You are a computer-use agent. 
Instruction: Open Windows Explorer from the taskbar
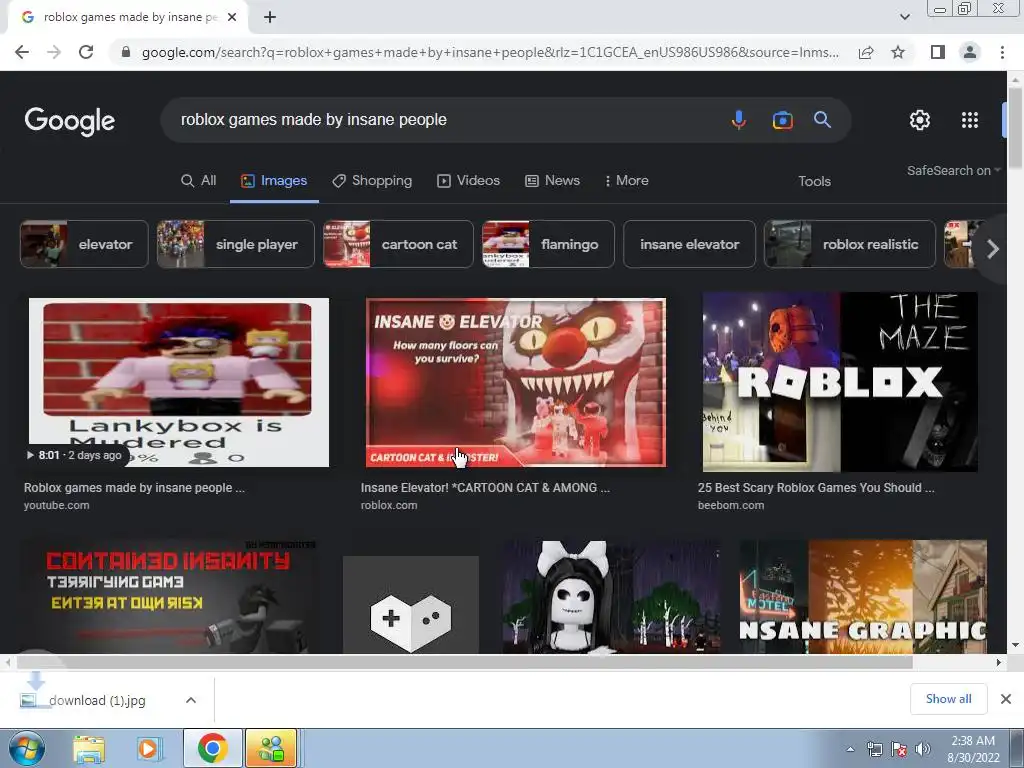pos(89,749)
